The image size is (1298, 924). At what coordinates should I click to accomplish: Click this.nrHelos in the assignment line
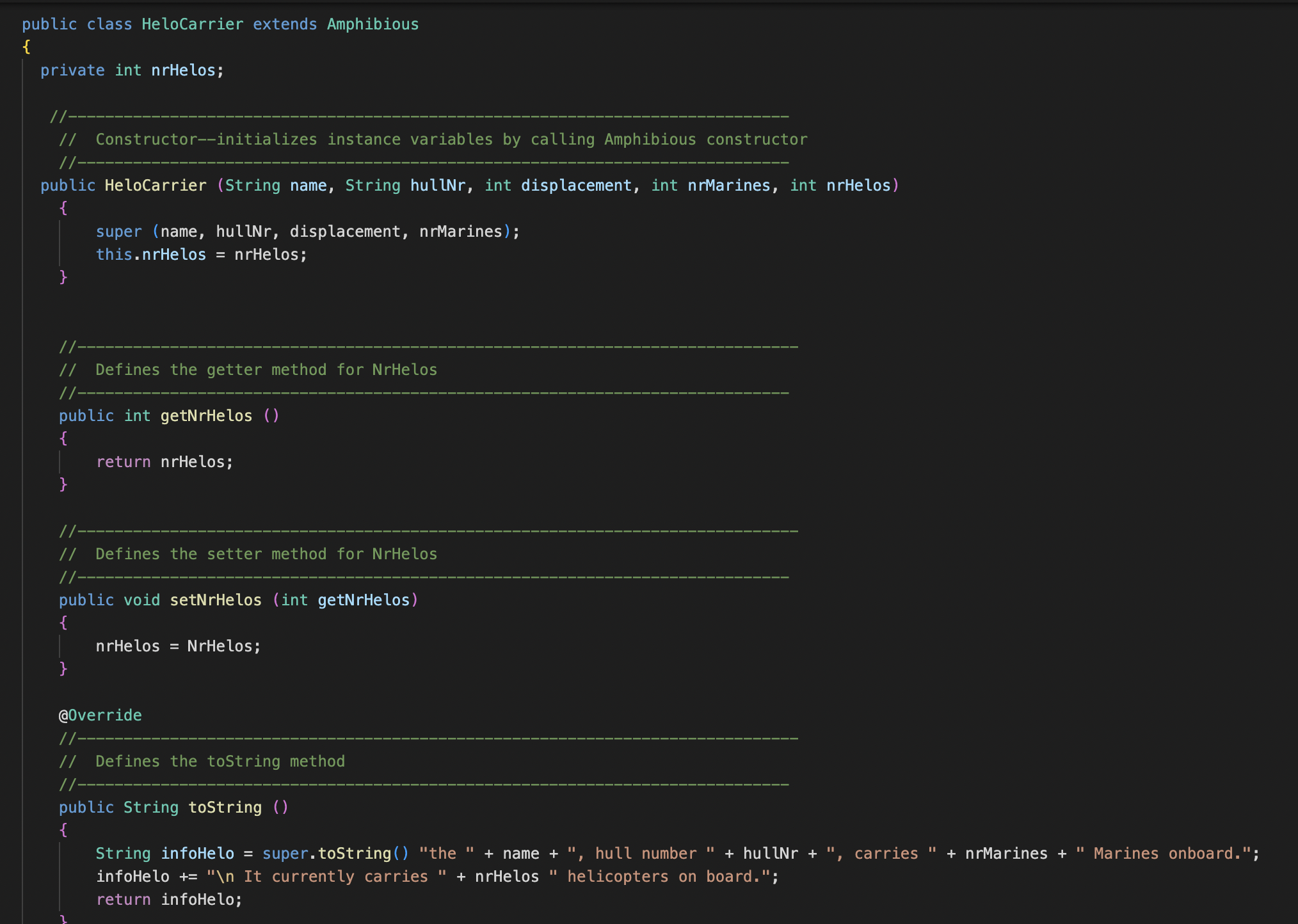(151, 255)
